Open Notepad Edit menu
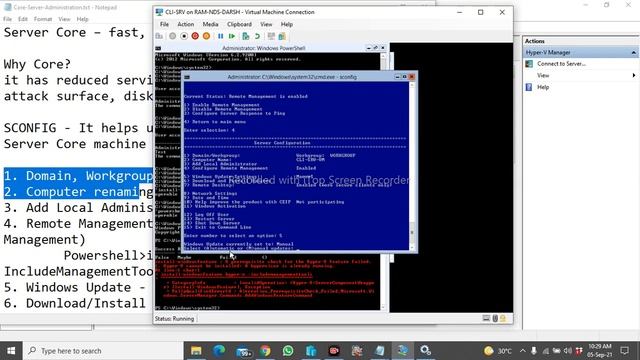The width and height of the screenshot is (640, 360). tap(23, 19)
